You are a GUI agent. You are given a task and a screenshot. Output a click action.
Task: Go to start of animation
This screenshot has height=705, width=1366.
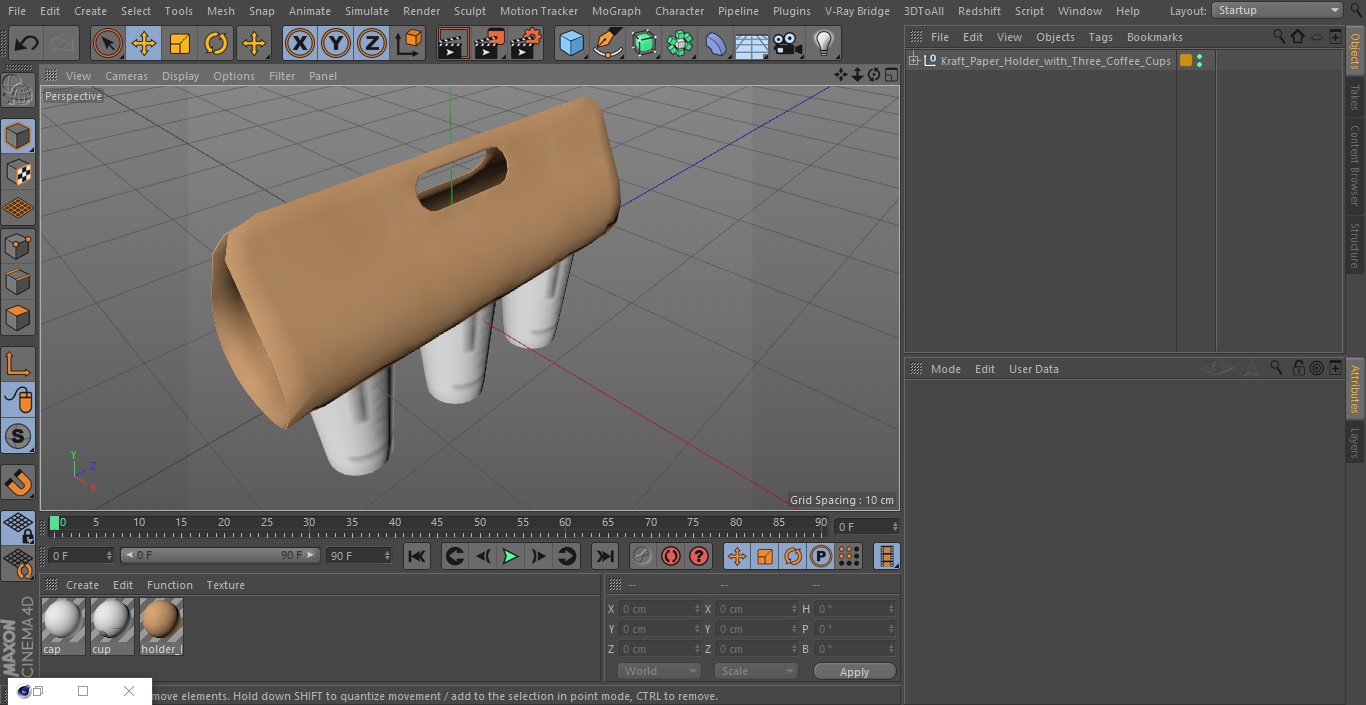point(417,556)
